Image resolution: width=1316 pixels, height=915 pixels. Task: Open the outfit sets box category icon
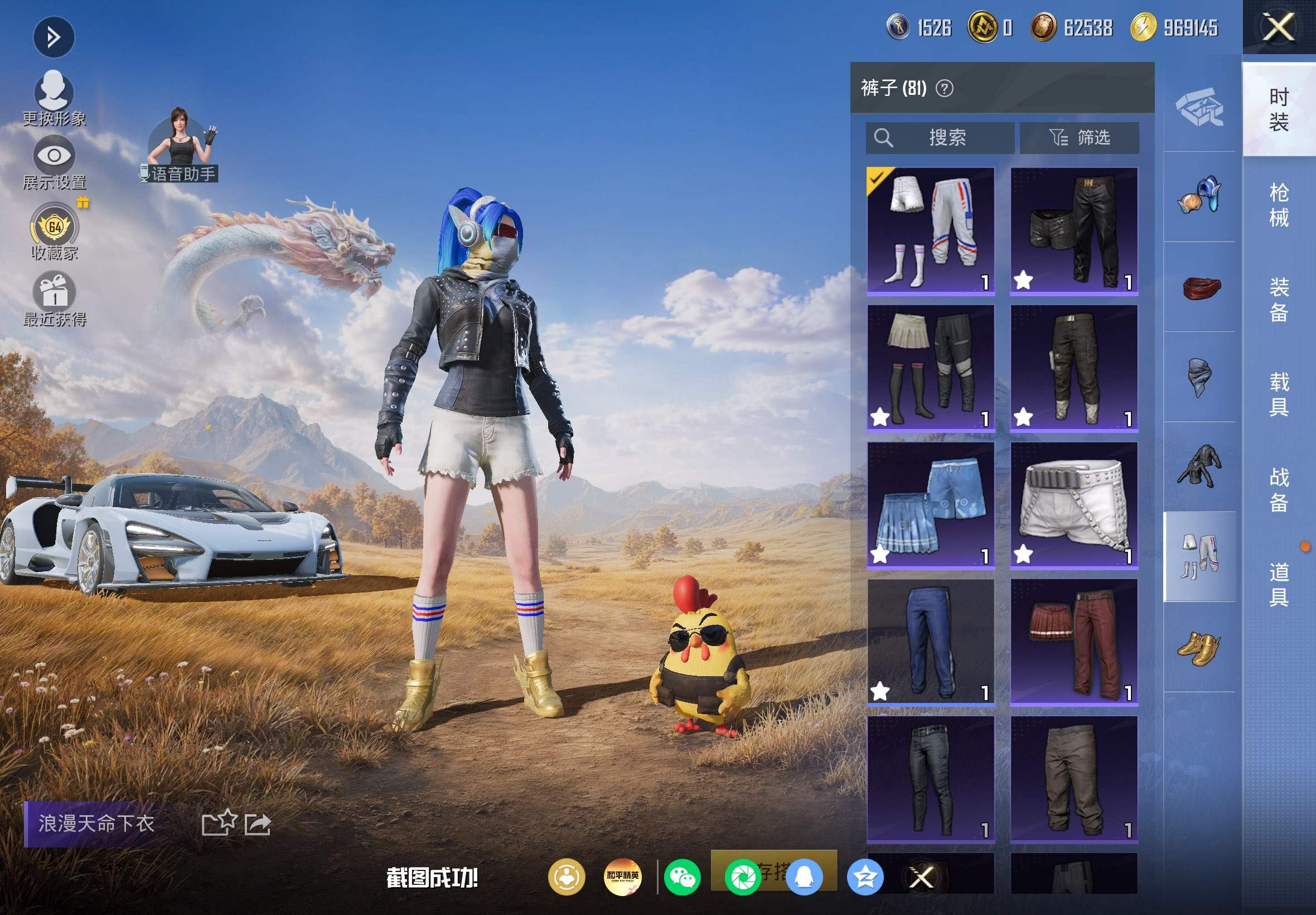[1199, 107]
